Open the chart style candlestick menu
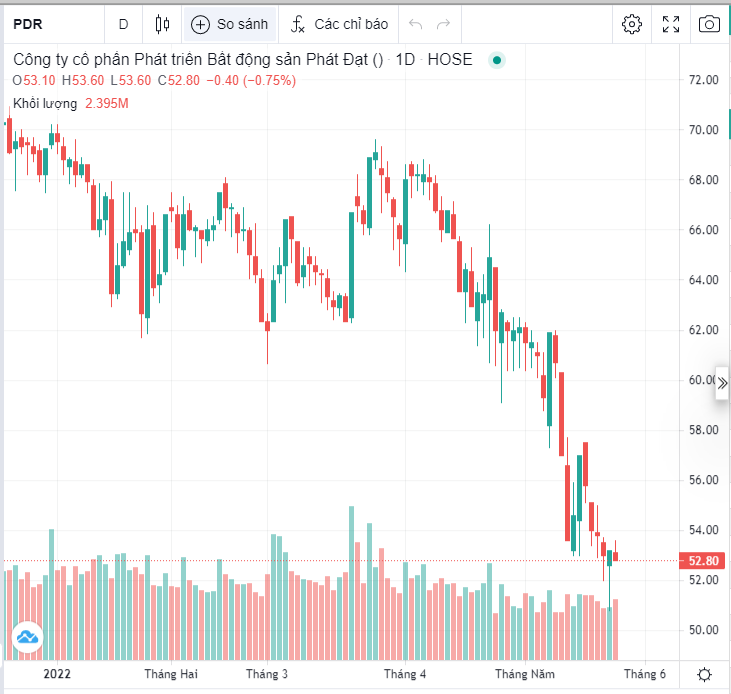This screenshot has width=731, height=694. pyautogui.click(x=163, y=24)
